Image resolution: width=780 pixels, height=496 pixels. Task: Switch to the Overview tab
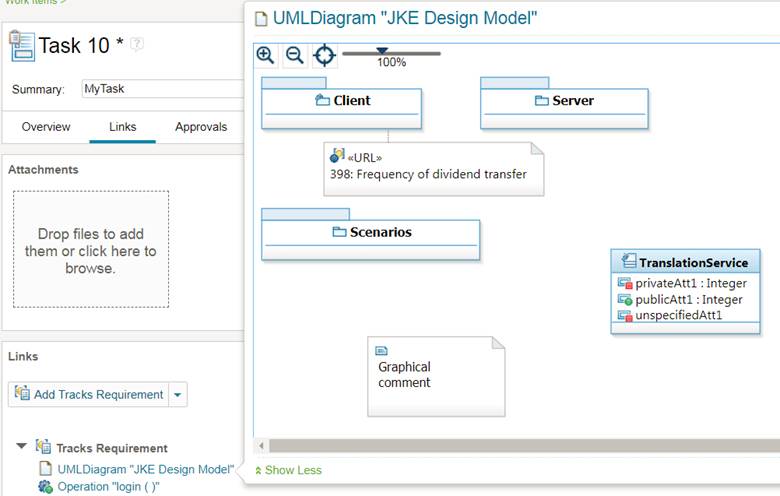[46, 127]
